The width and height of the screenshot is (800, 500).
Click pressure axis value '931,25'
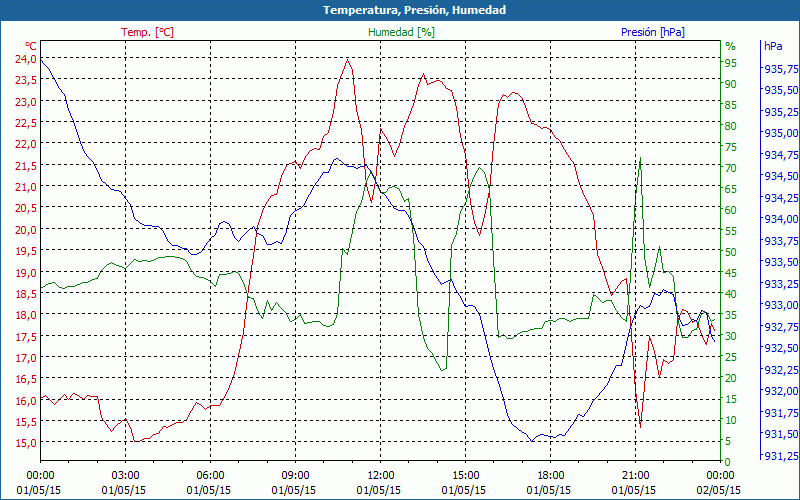pyautogui.click(x=781, y=455)
